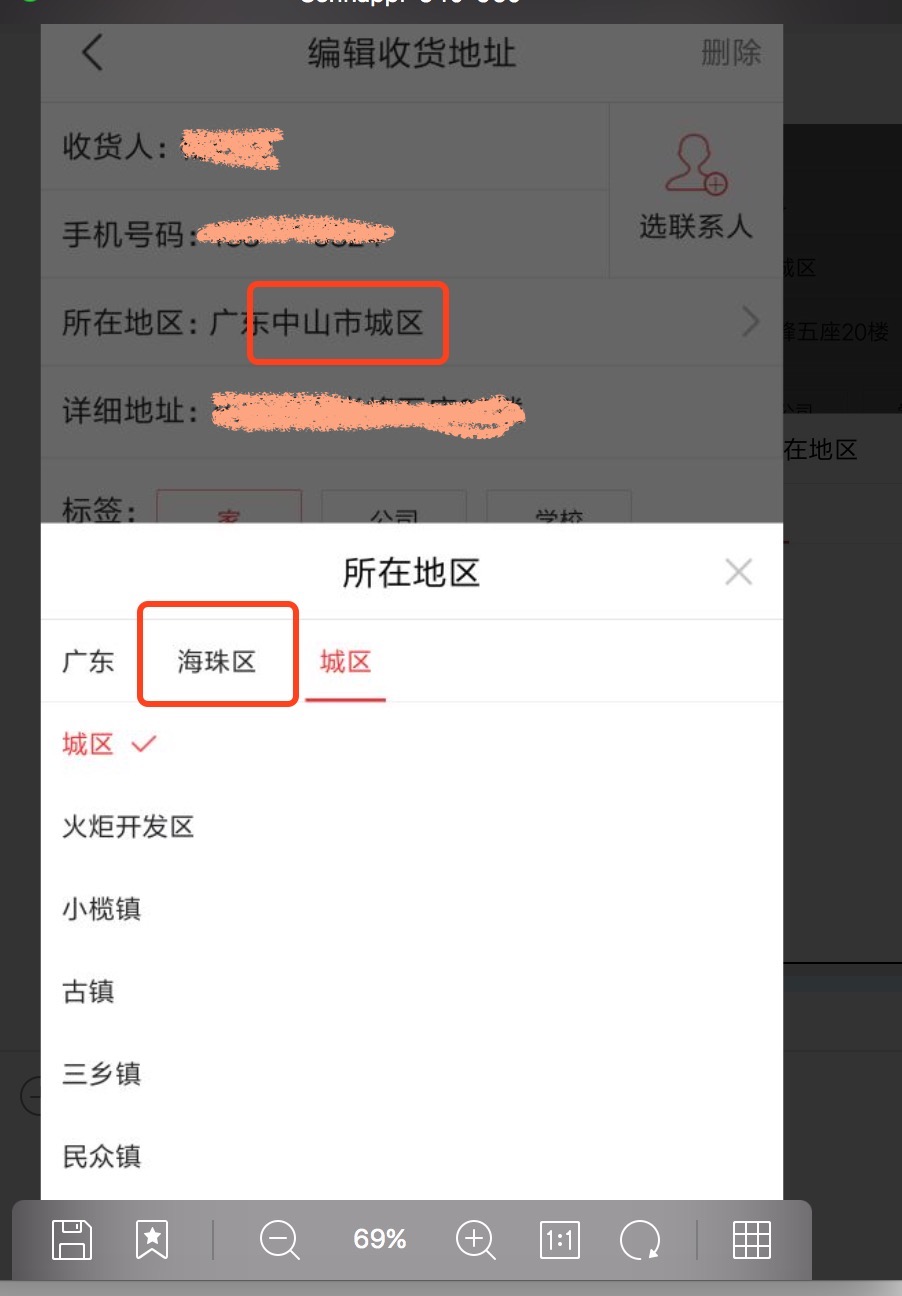The height and width of the screenshot is (1296, 902).
Task: Click the save disk icon in viewer toolbar
Action: 72,1240
